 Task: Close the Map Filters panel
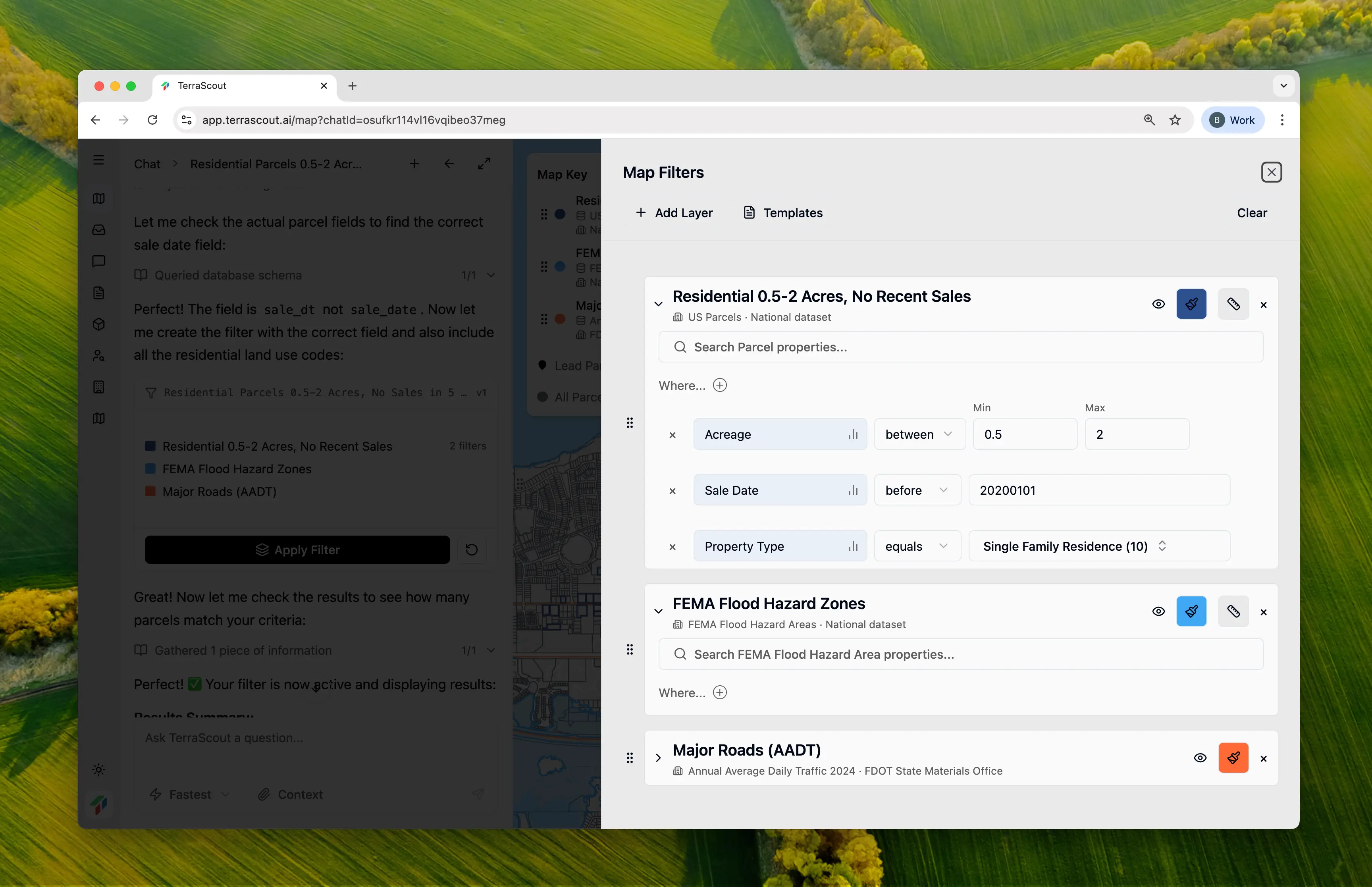click(x=1271, y=172)
